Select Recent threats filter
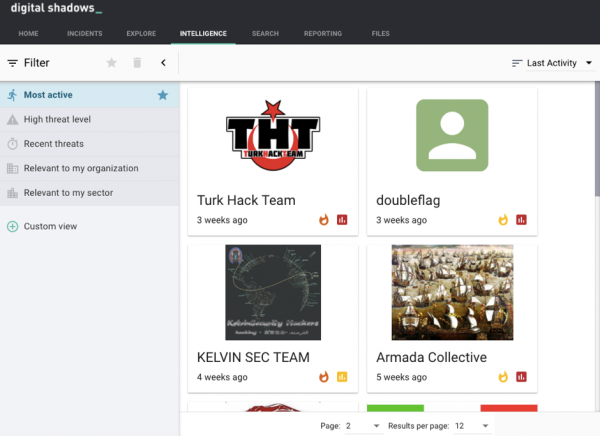The image size is (600, 436). pos(90,144)
